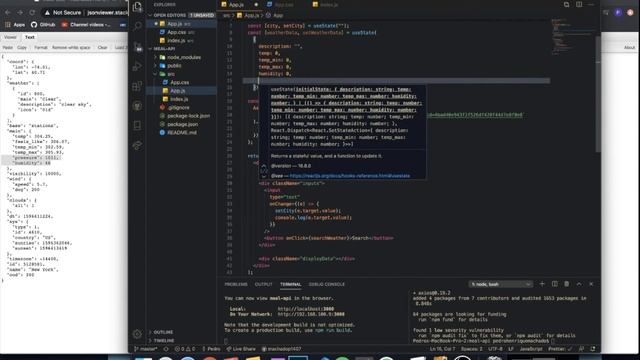Reload the page in Chrome window
This screenshot has height=360, width=640.
tap(32, 13)
